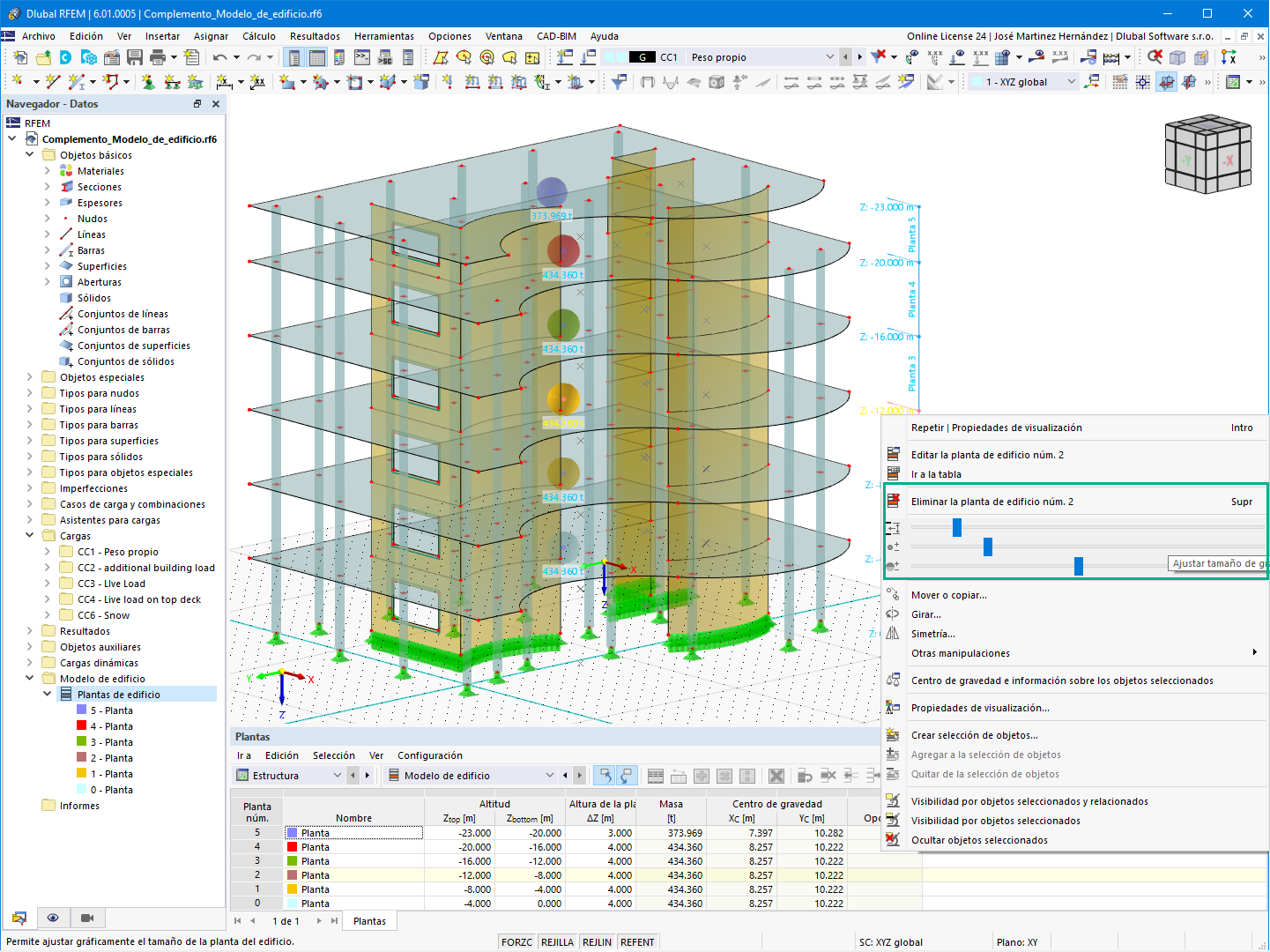1270x952 pixels.
Task: Open the CAD-BIM menu
Action: pyautogui.click(x=556, y=36)
